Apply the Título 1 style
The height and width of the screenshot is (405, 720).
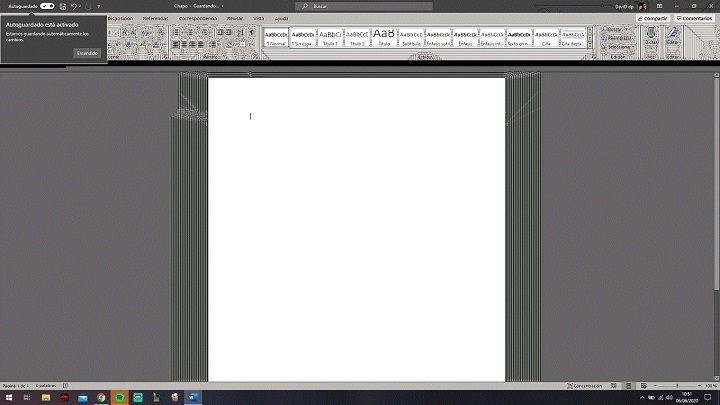(330, 37)
